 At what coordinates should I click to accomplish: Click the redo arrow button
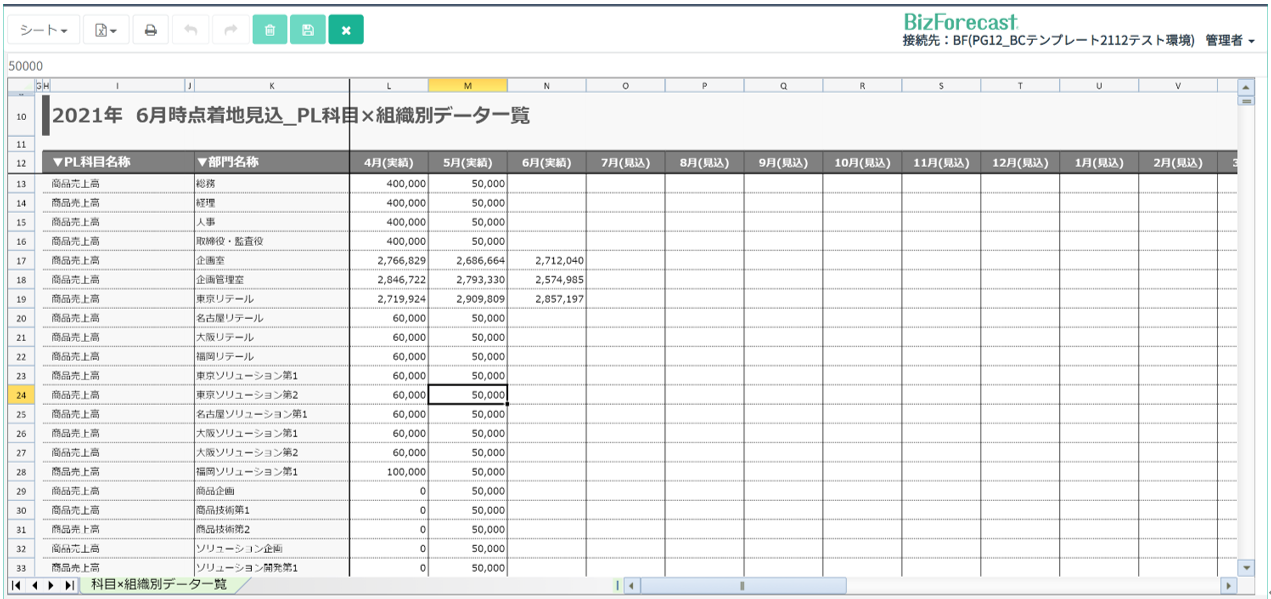(x=230, y=30)
